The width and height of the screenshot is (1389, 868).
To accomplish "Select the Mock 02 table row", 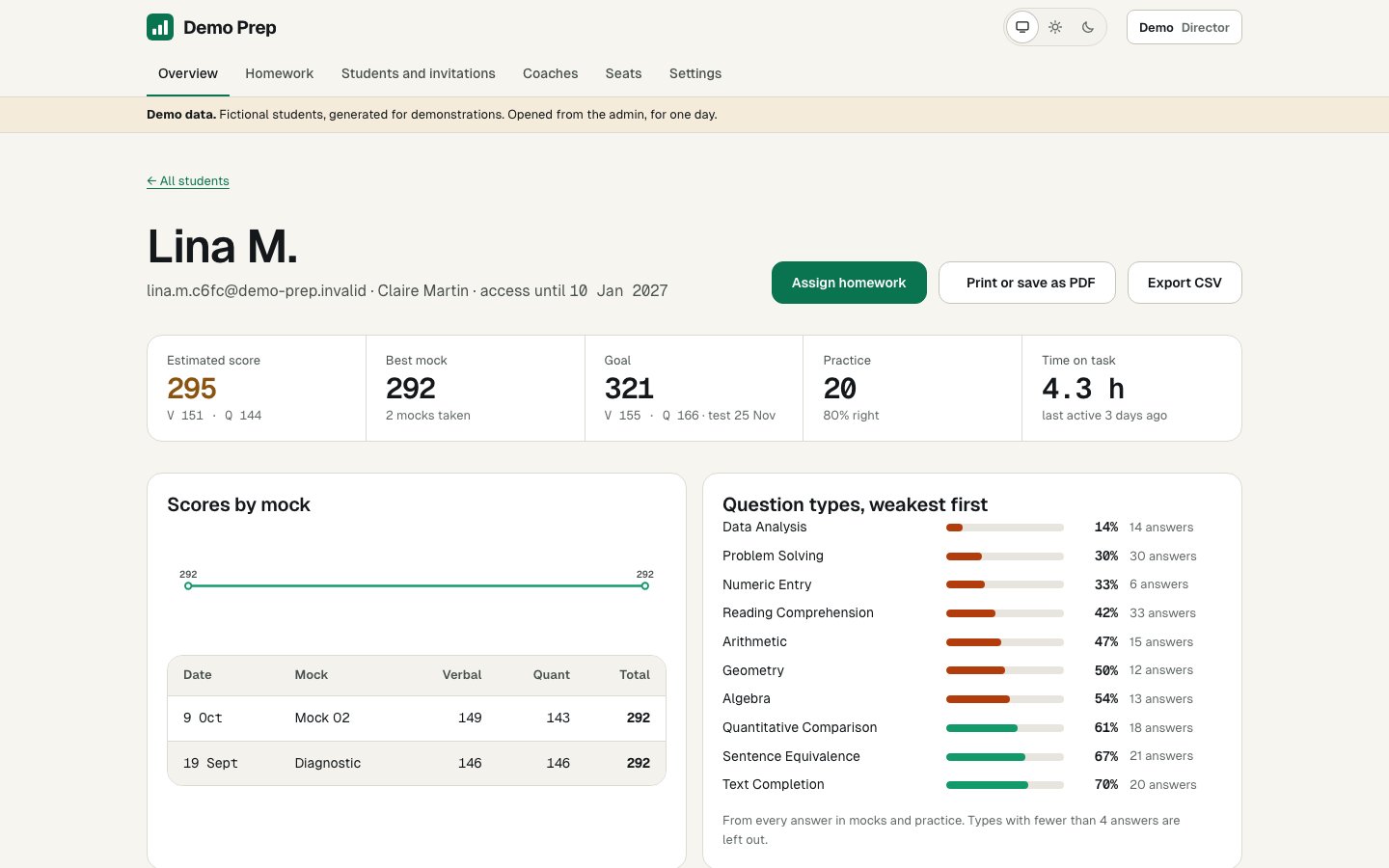I will coord(417,719).
